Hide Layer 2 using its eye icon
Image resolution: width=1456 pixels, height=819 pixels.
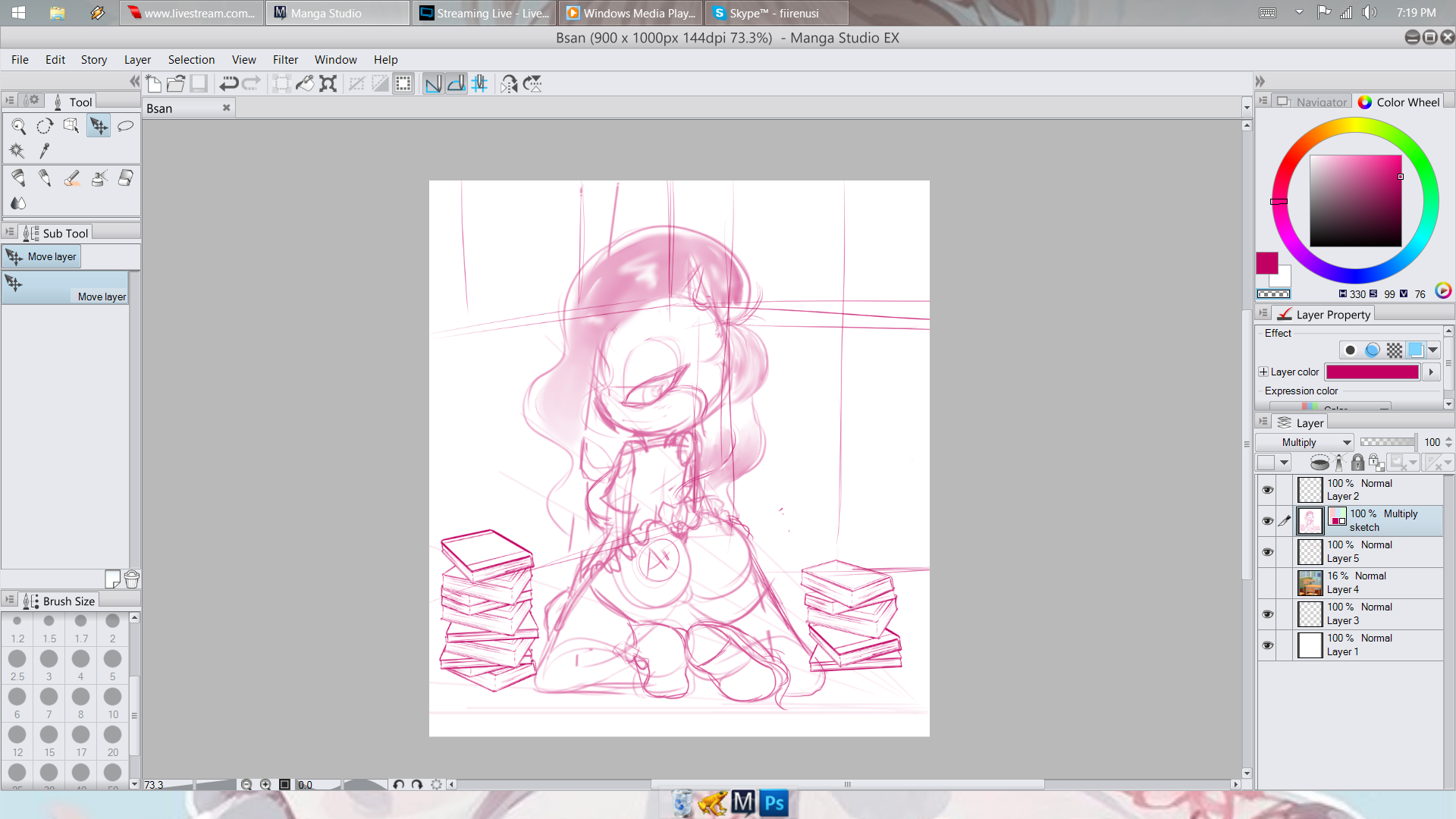coord(1267,490)
